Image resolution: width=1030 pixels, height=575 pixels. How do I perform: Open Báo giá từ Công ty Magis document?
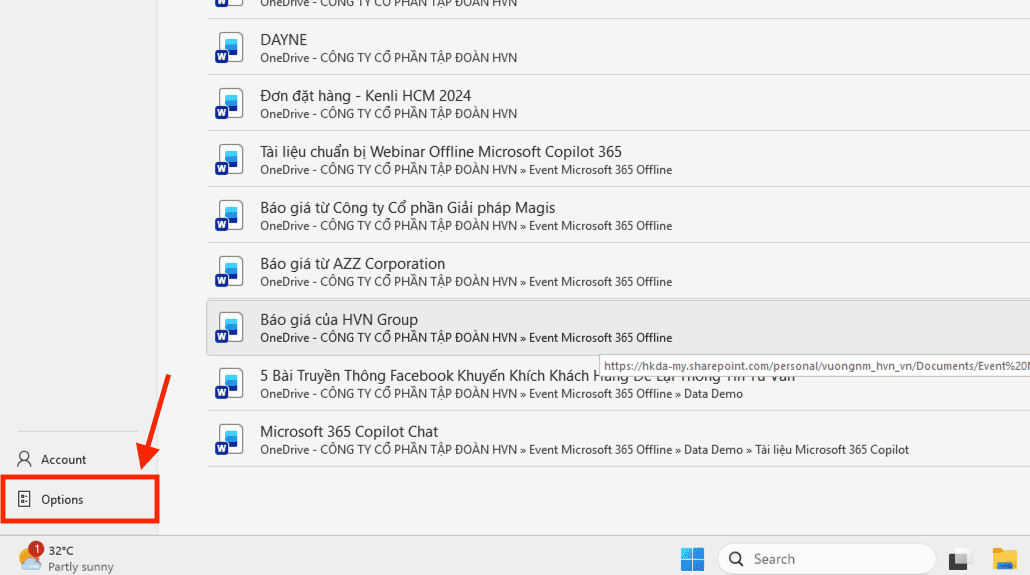[x=618, y=216]
